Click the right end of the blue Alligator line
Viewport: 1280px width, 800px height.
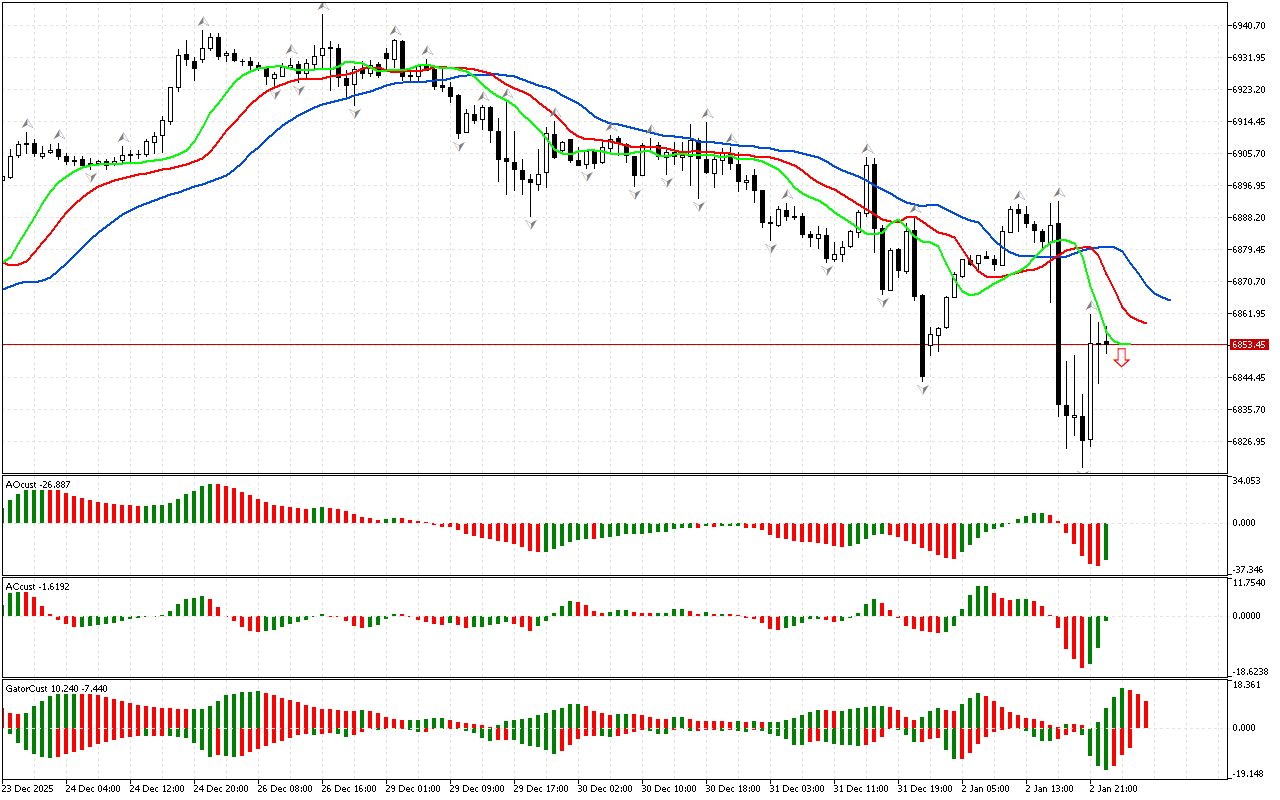click(1168, 299)
